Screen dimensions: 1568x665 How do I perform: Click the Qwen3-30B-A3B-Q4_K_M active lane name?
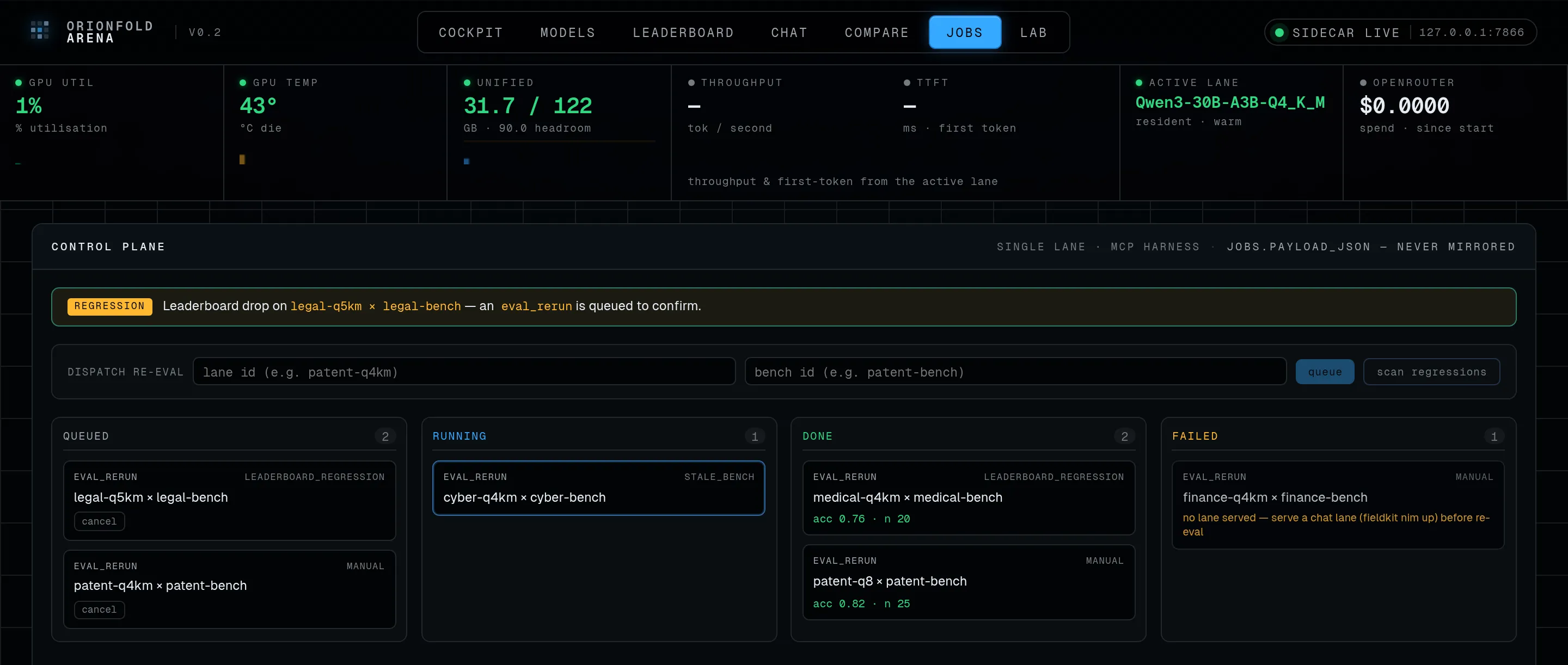tap(1229, 102)
